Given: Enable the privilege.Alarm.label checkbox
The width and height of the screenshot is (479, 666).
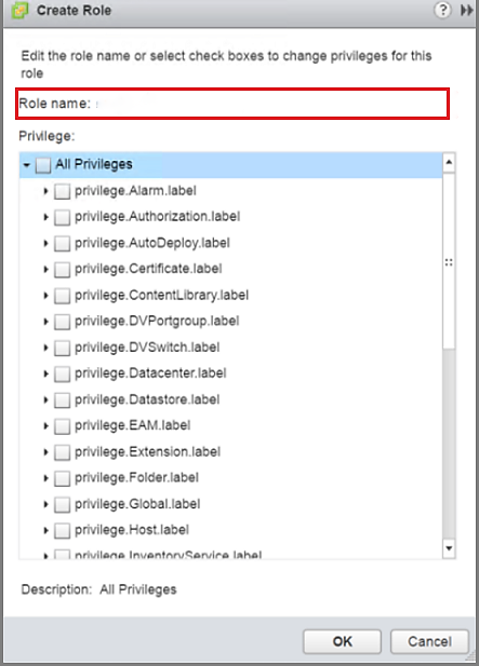Looking at the screenshot, I should click(62, 191).
